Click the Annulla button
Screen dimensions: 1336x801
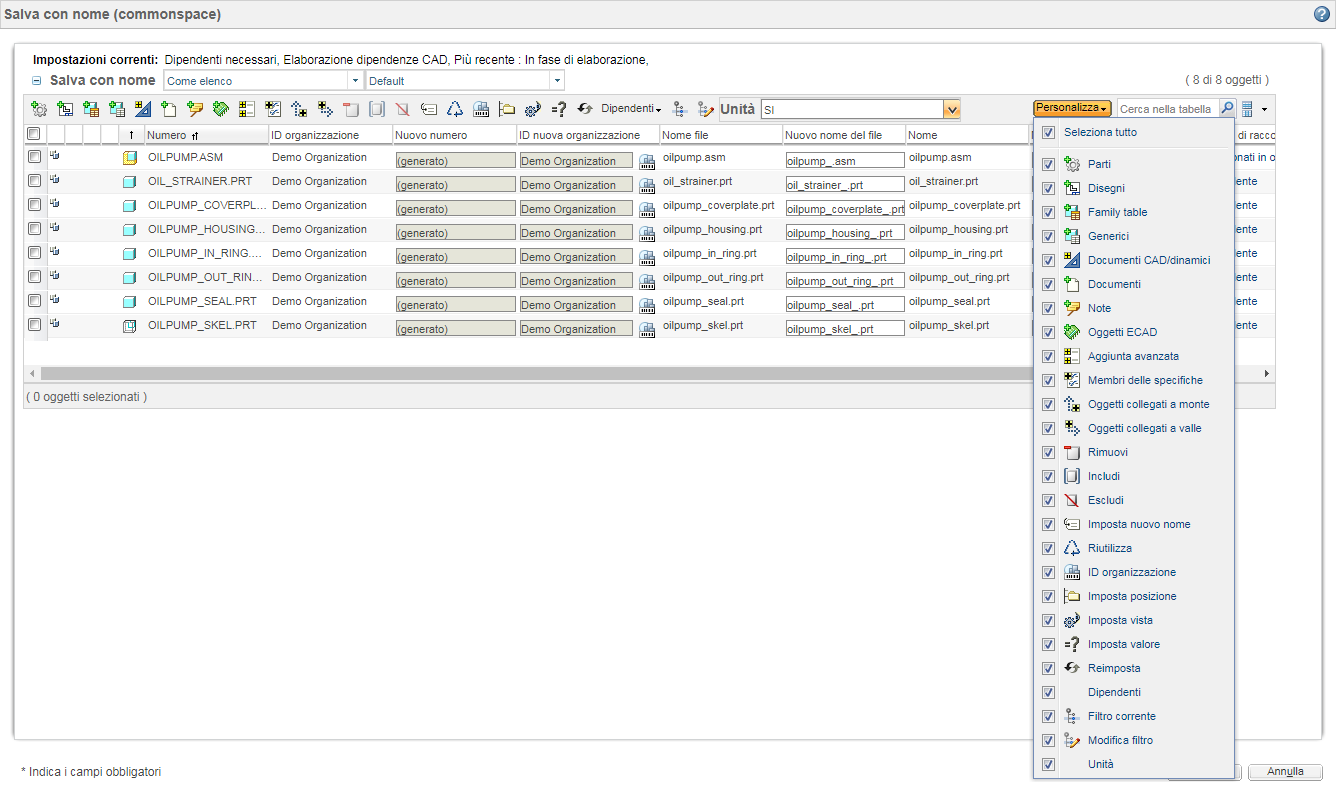coord(1285,772)
